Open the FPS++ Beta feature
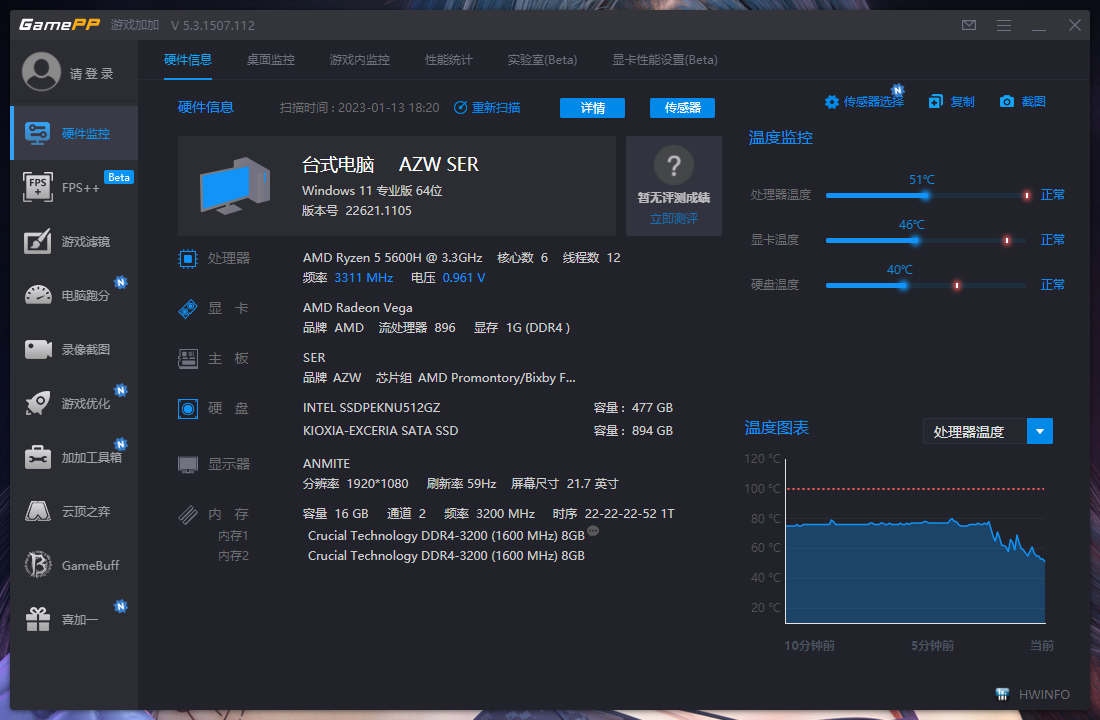1100x720 pixels. 74,187
